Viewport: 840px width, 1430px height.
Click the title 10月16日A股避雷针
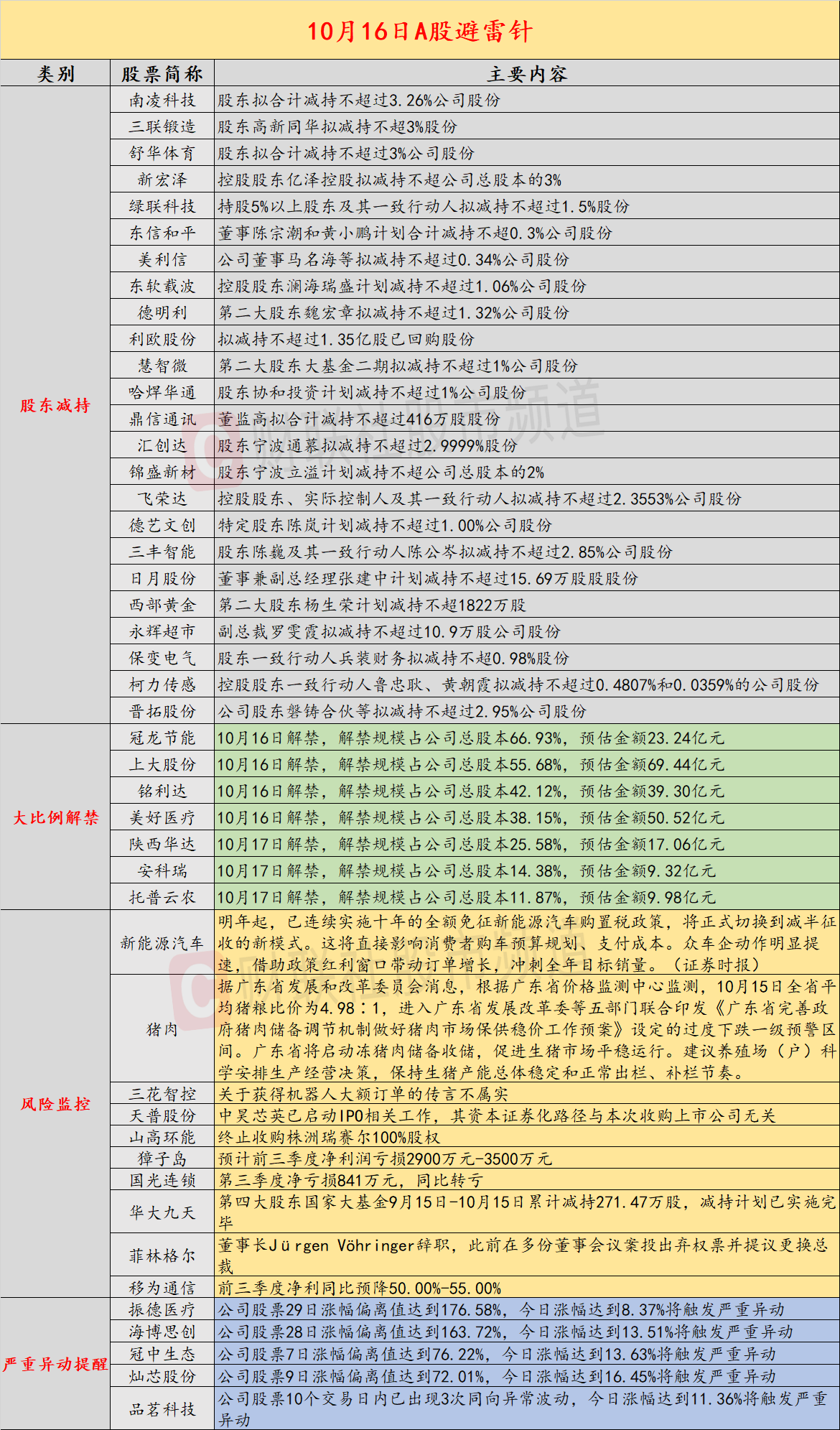(x=420, y=31)
